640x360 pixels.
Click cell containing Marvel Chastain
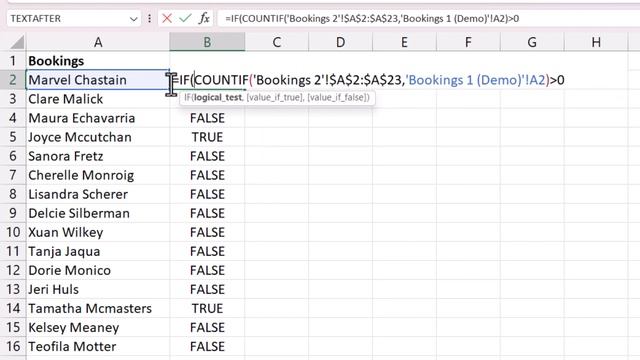(x=98, y=80)
